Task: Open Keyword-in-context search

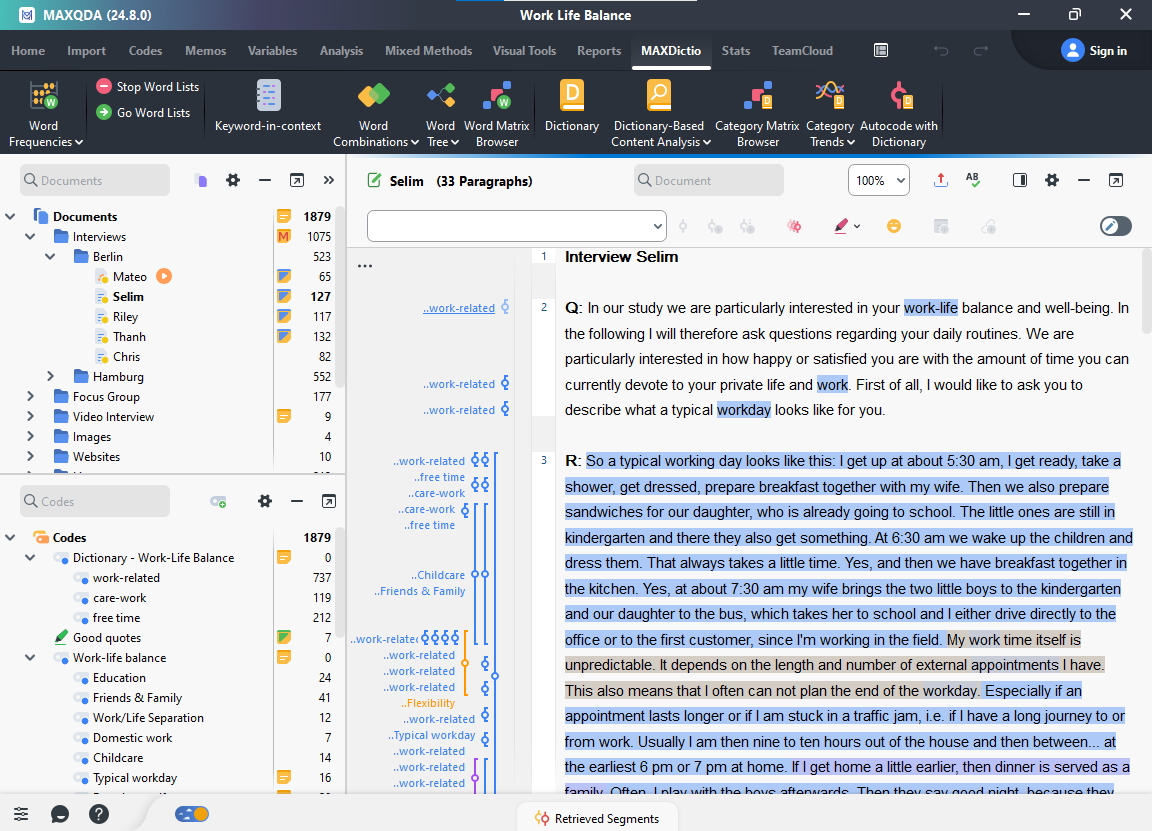Action: [x=268, y=107]
